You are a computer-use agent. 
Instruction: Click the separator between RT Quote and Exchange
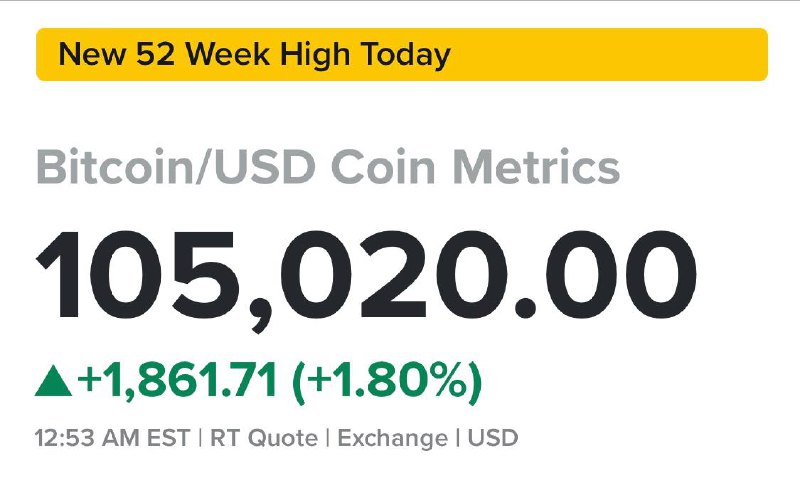(x=328, y=438)
